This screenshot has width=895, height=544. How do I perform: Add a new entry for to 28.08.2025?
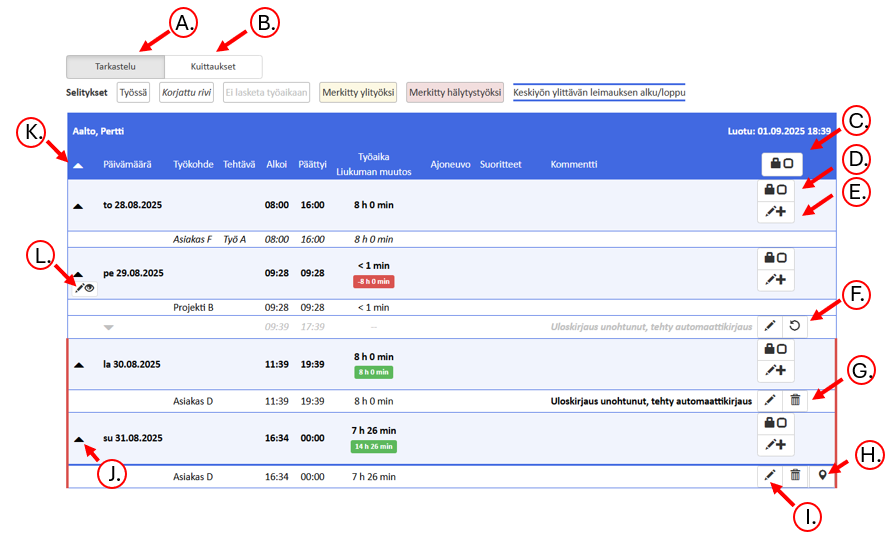tap(775, 212)
